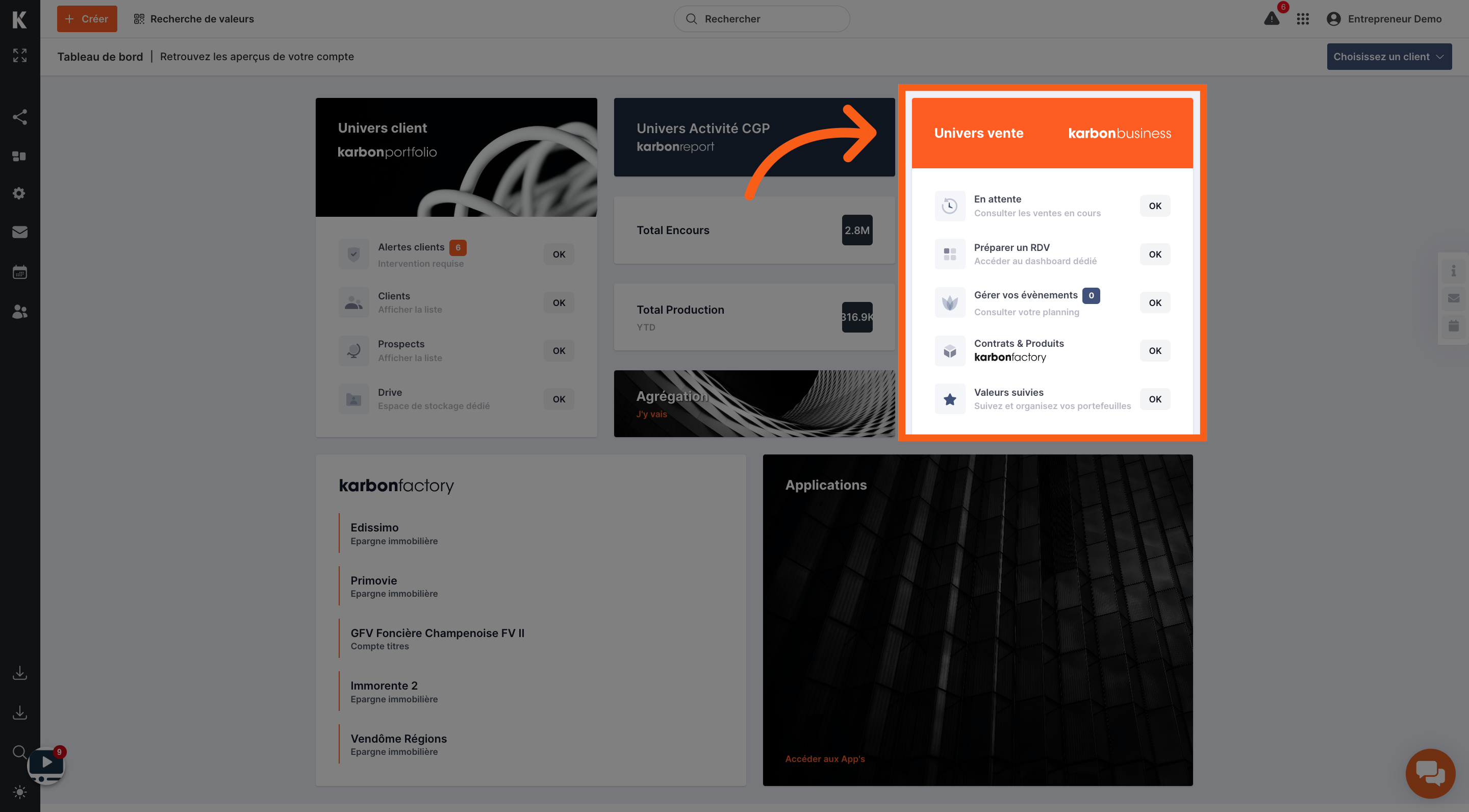Click the Alertes clients shield icon
Image resolution: width=1469 pixels, height=812 pixels.
pyautogui.click(x=353, y=255)
